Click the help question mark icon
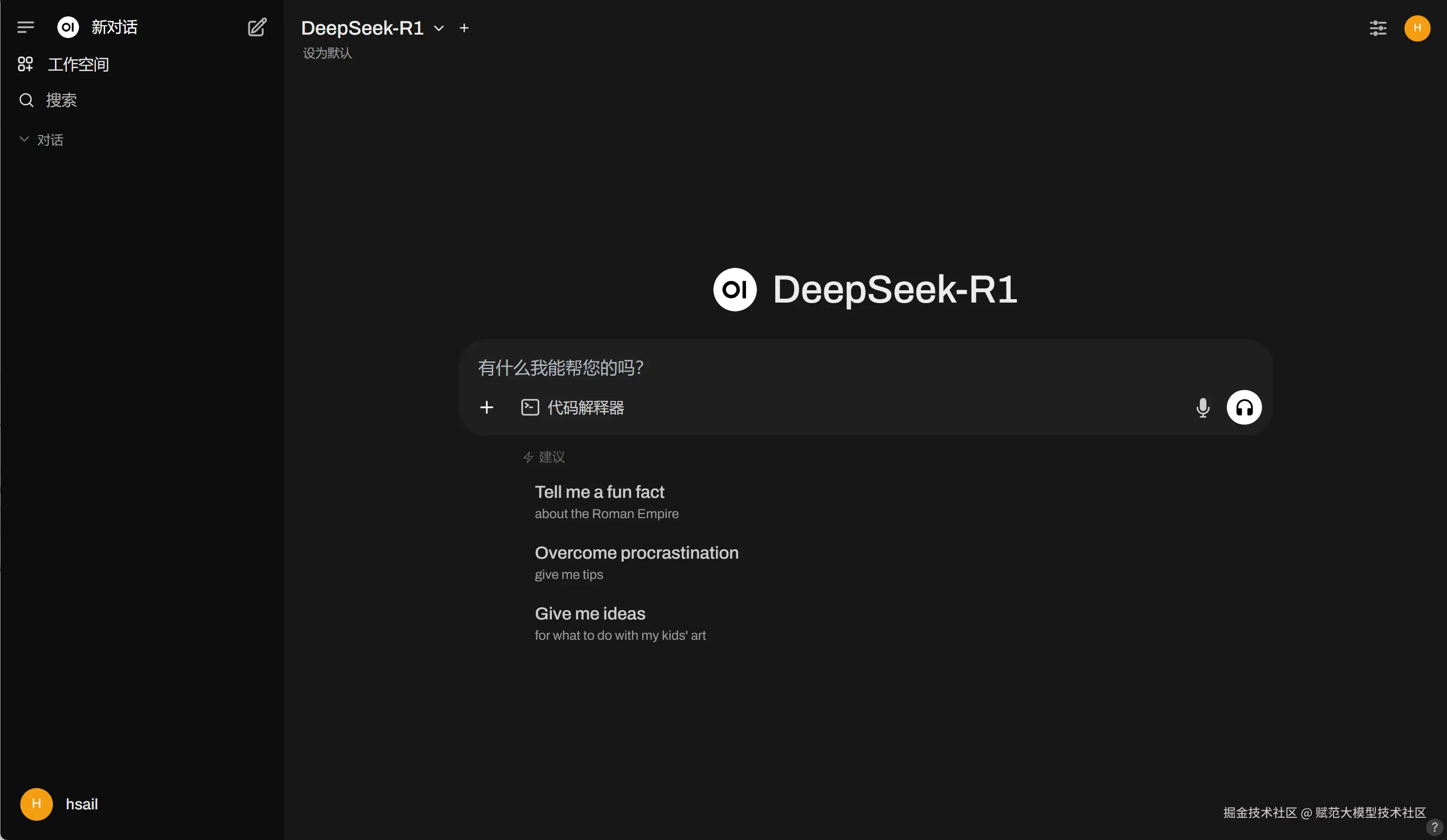The image size is (1447, 840). 1434,827
